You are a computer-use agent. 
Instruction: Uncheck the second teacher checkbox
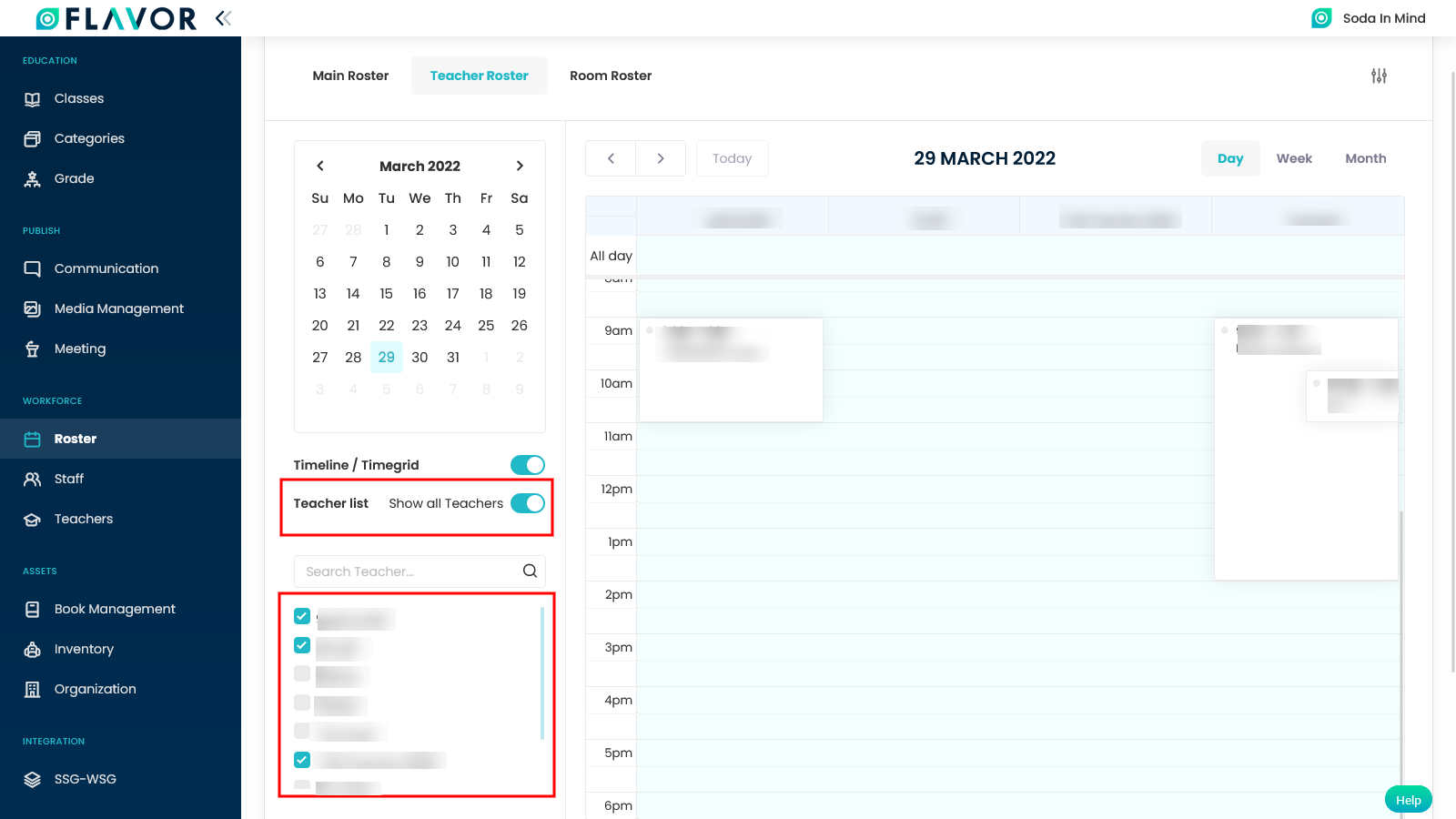coord(302,645)
